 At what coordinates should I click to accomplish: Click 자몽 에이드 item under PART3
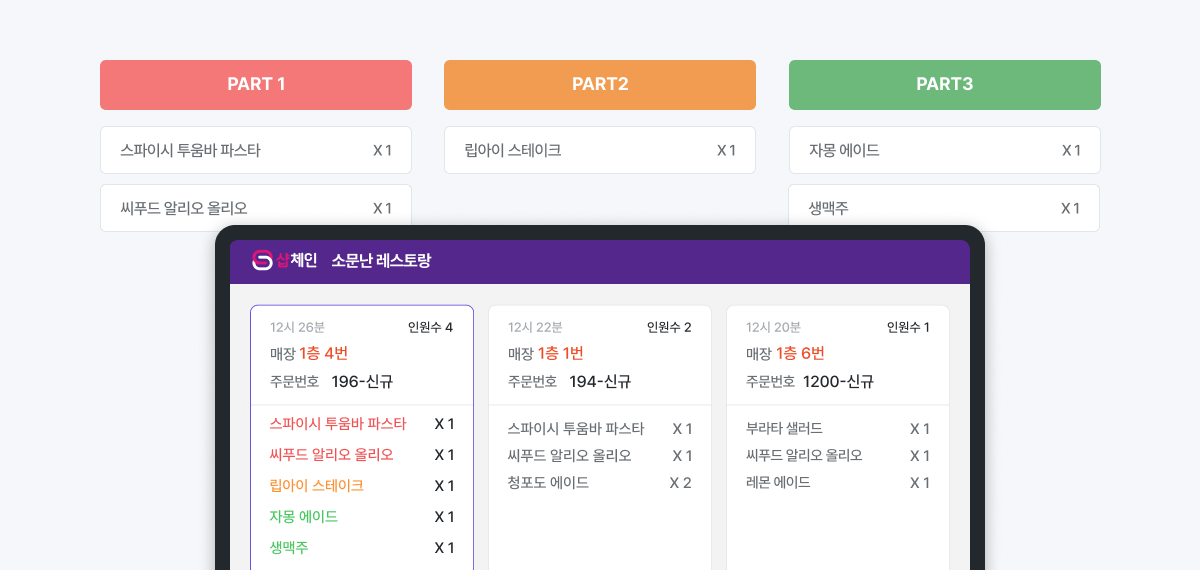point(944,151)
